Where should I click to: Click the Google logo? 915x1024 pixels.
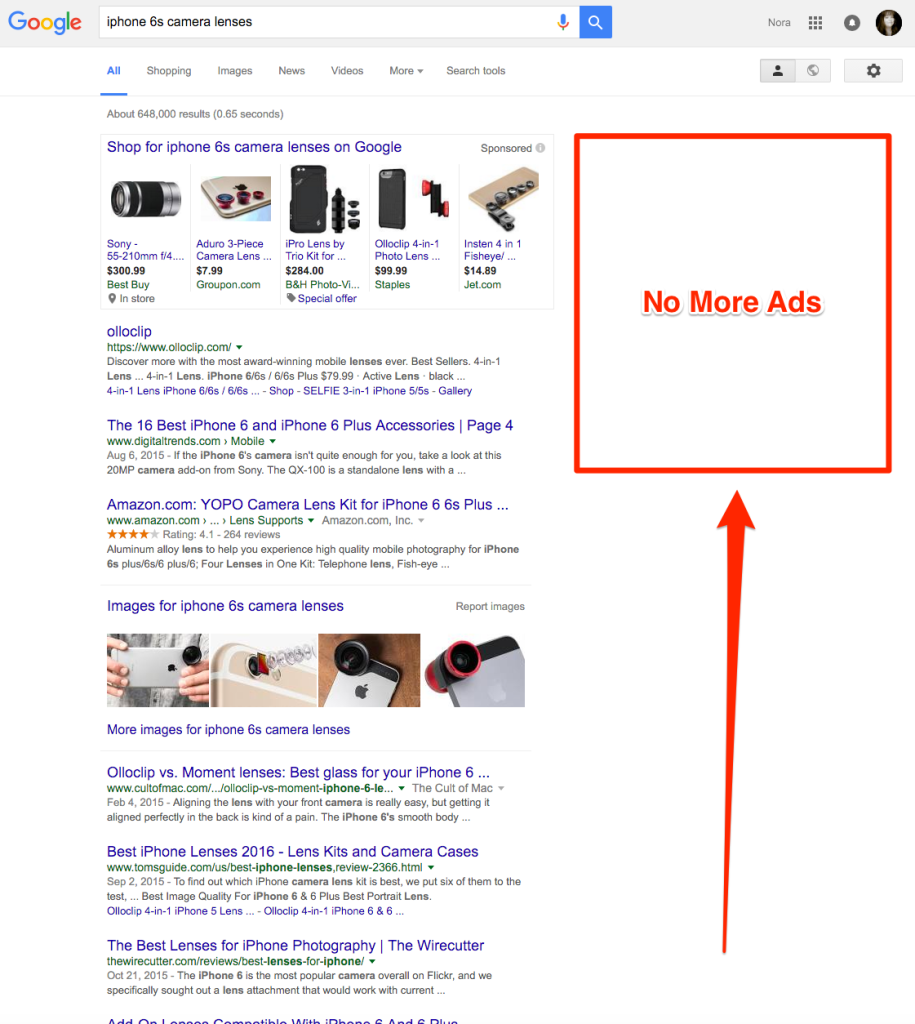(45, 22)
